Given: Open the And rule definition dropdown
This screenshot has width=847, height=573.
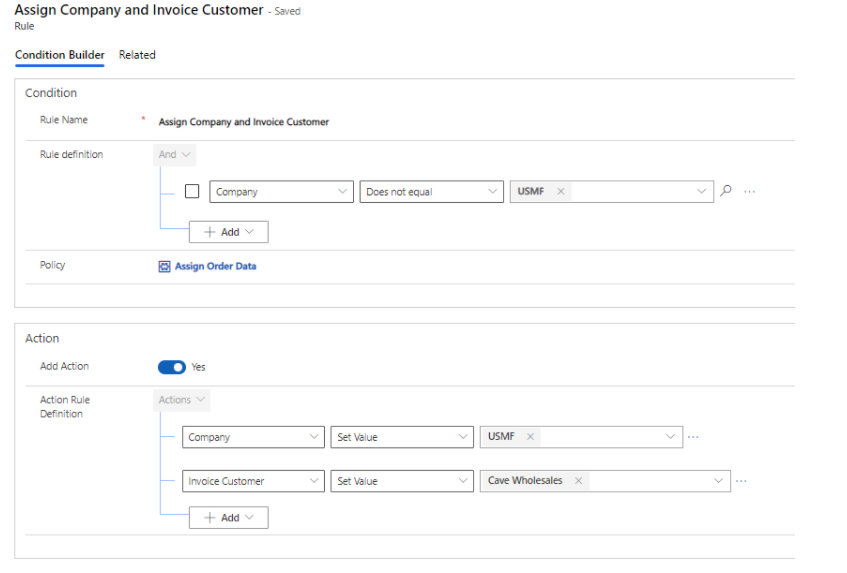Looking at the screenshot, I should (x=174, y=154).
